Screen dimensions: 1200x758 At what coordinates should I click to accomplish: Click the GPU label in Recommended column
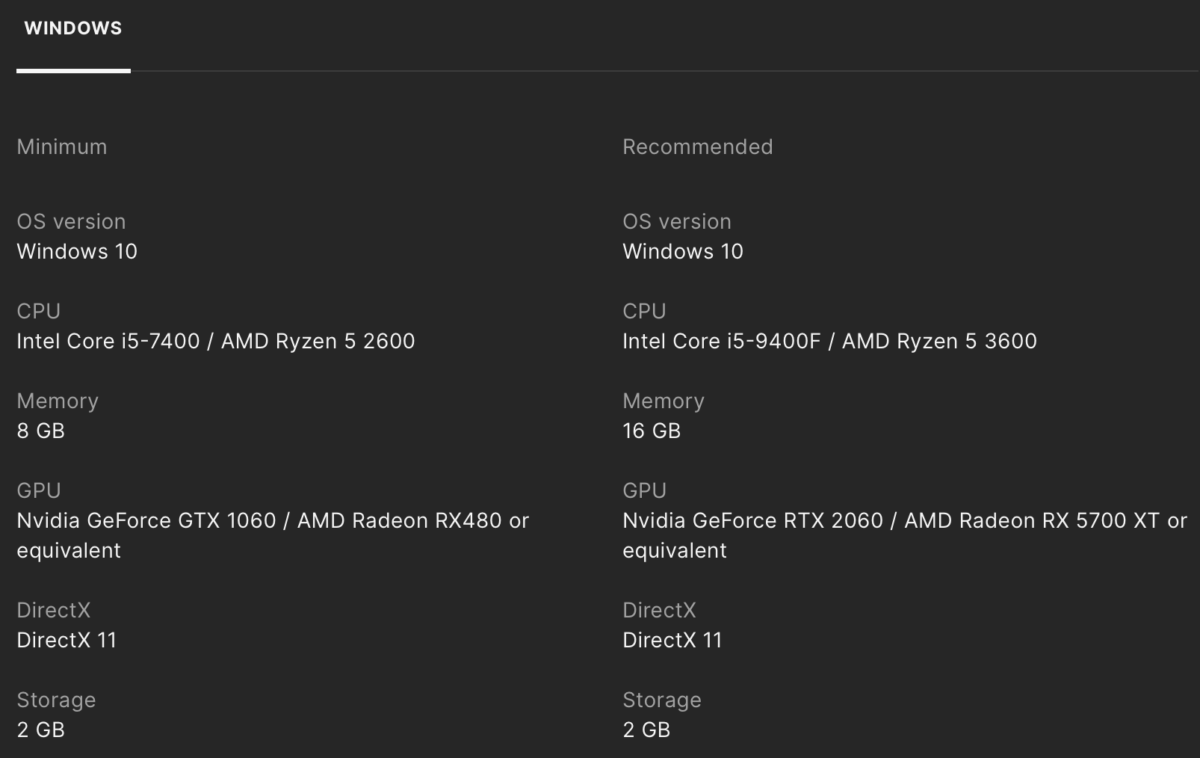[x=644, y=491]
